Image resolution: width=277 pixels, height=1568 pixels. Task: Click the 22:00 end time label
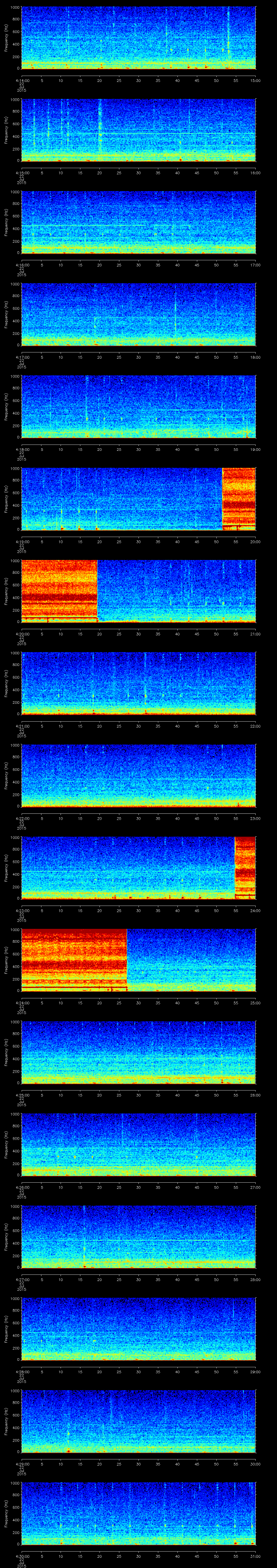tap(256, 726)
